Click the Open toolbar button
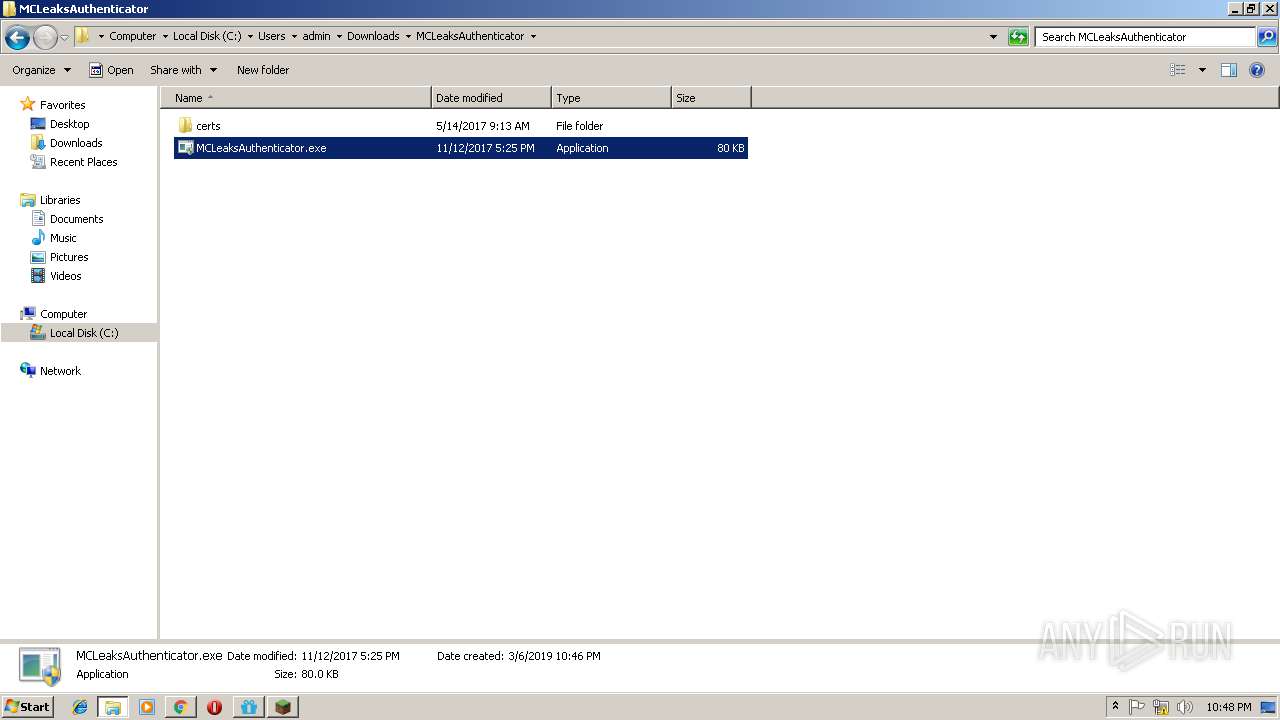 click(111, 70)
